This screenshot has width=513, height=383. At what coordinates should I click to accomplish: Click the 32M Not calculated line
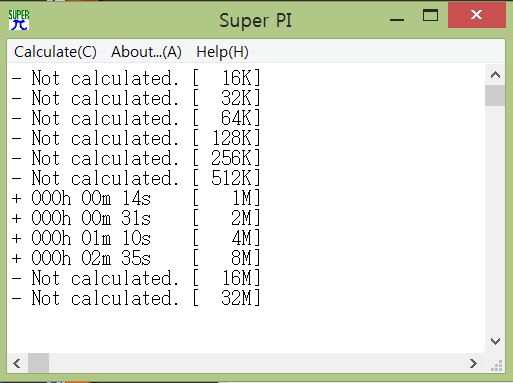136,298
